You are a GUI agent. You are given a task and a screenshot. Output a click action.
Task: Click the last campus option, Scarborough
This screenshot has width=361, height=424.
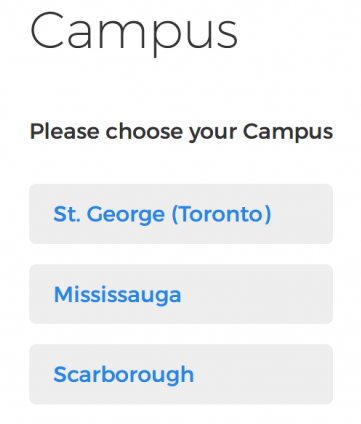pos(181,374)
